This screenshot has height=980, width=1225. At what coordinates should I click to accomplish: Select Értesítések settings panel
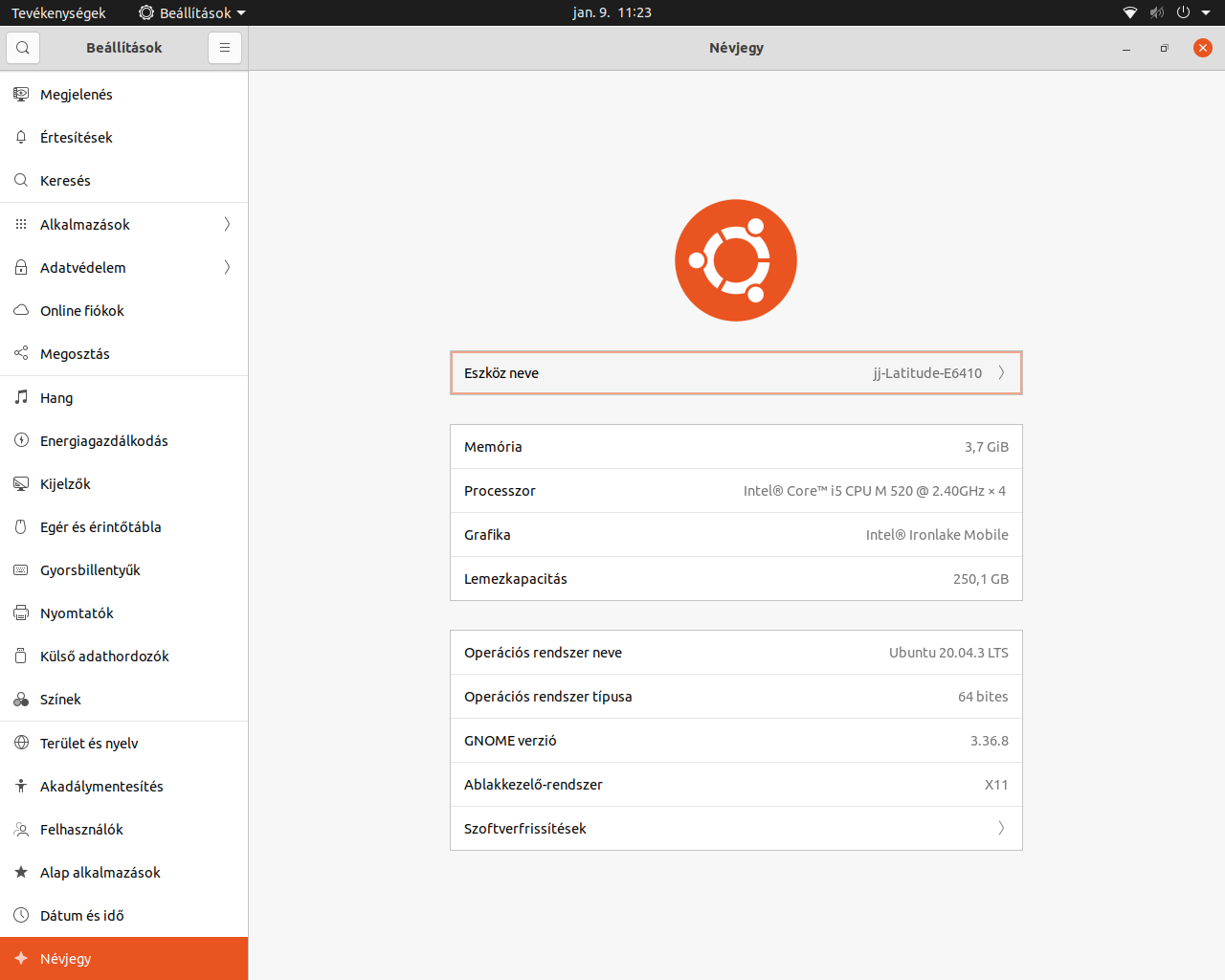(124, 137)
